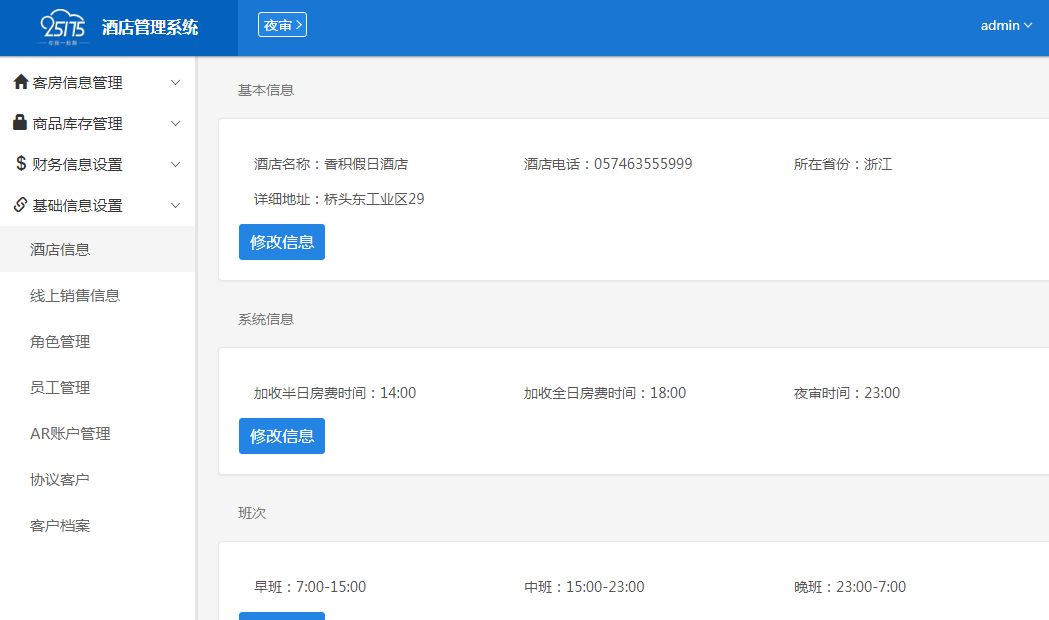Show the 客户档案 page

tap(98, 526)
